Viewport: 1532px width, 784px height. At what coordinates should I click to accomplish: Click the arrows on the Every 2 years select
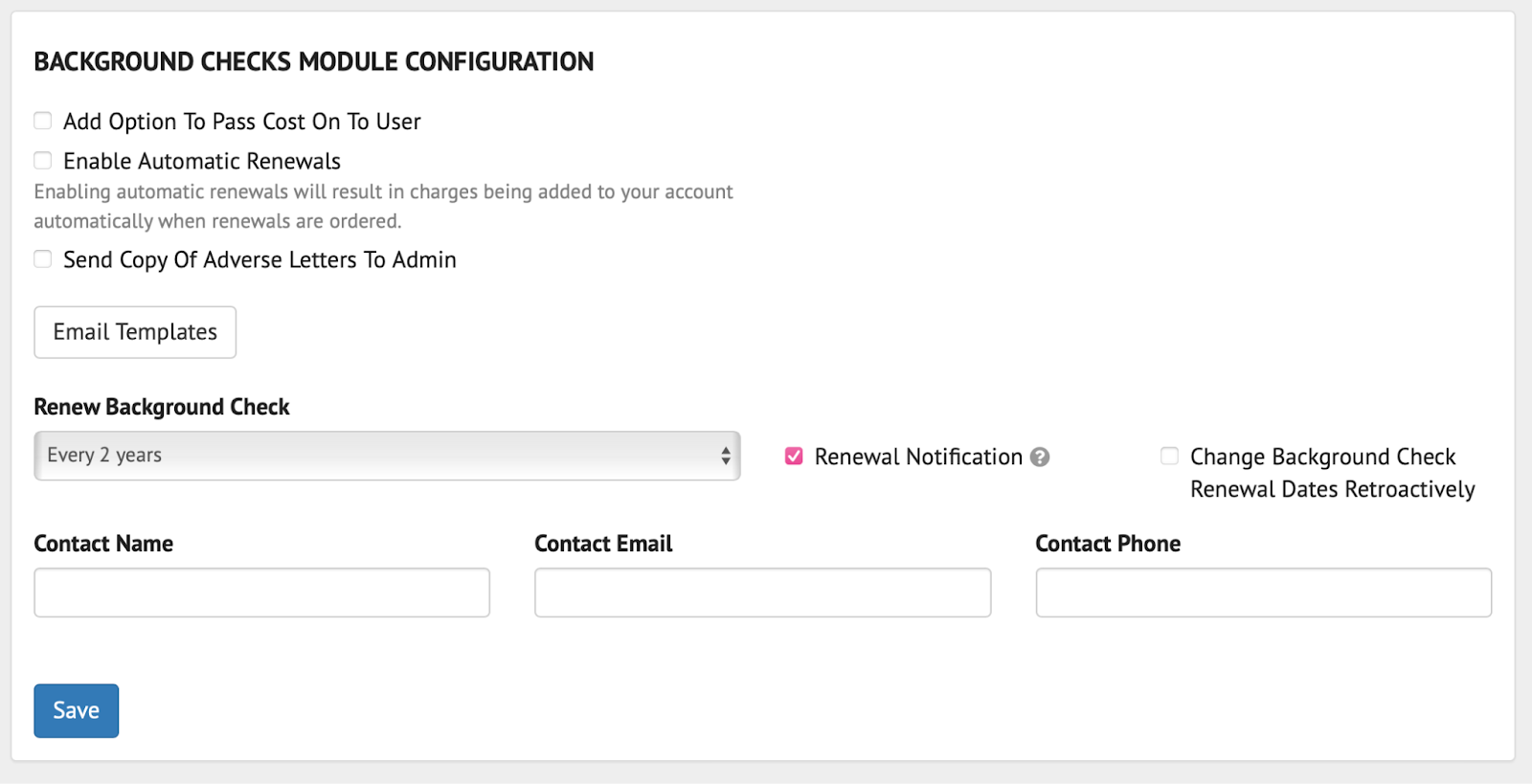(x=726, y=456)
